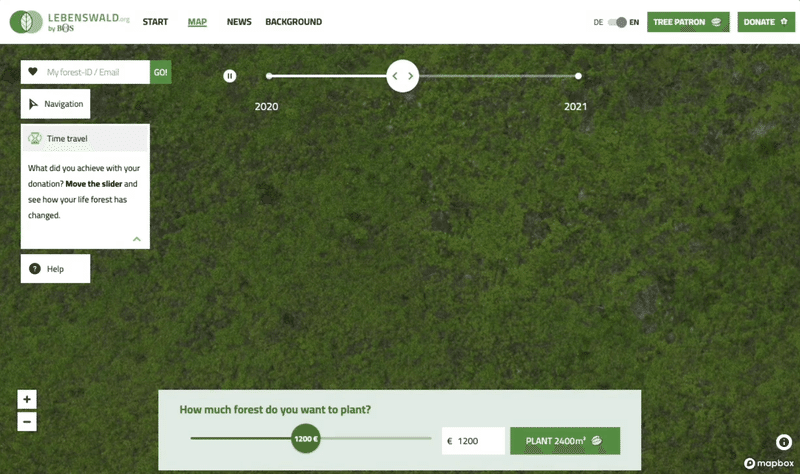The image size is (800, 474).
Task: Open the Navigation panel
Action: coord(56,104)
